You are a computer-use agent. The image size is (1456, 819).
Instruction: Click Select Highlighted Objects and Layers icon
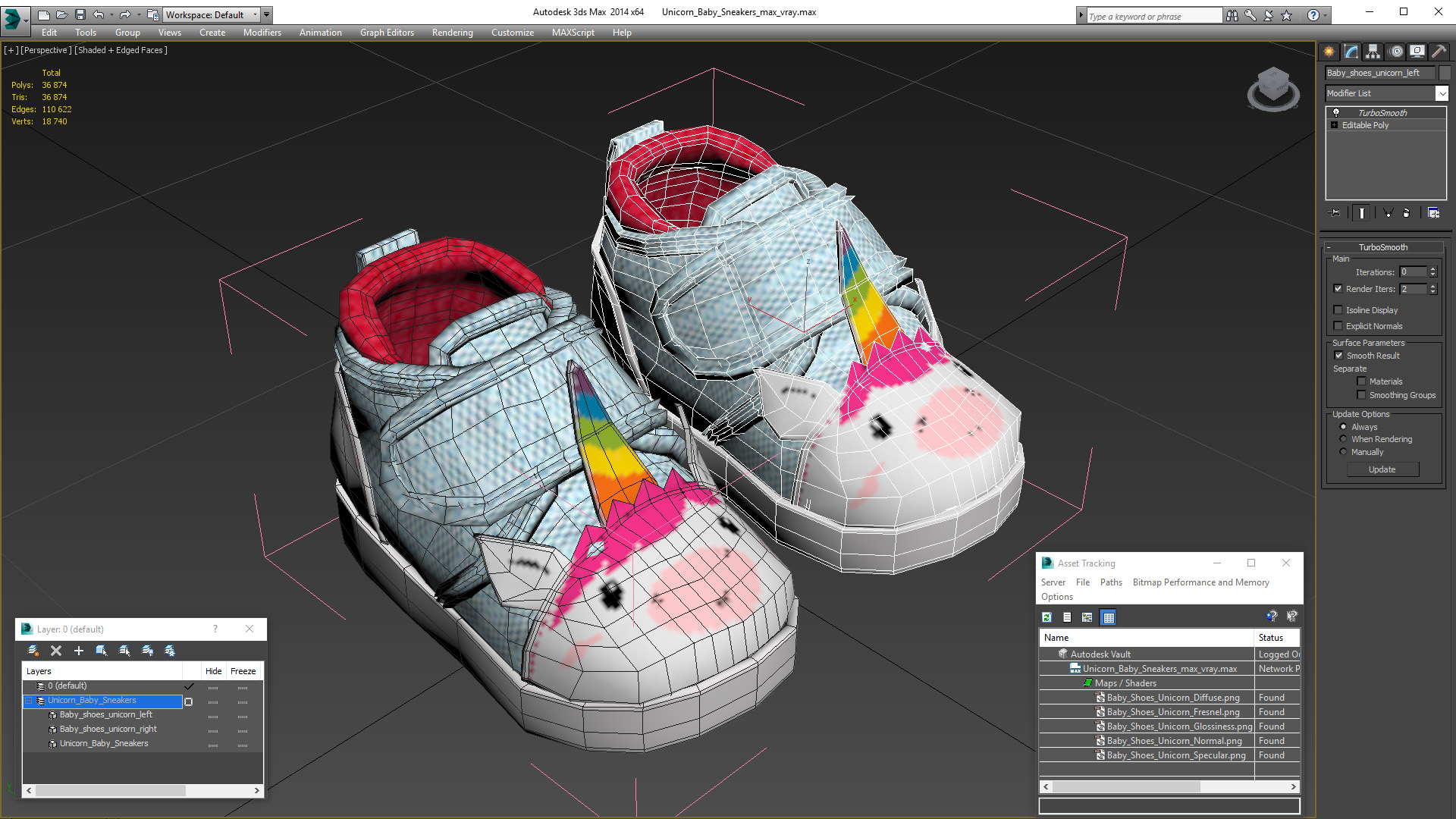point(102,651)
